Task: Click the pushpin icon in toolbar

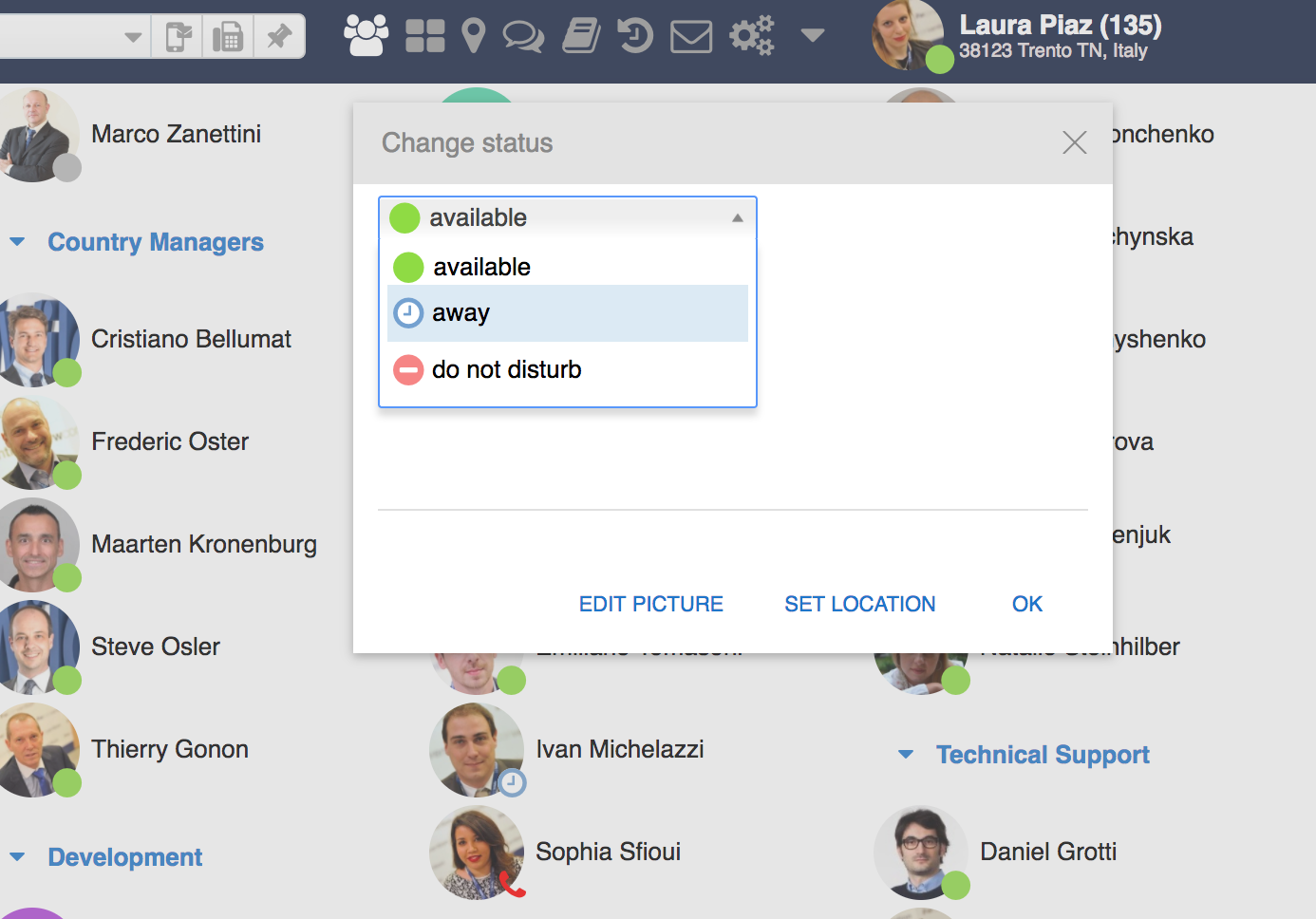Action: pyautogui.click(x=279, y=37)
